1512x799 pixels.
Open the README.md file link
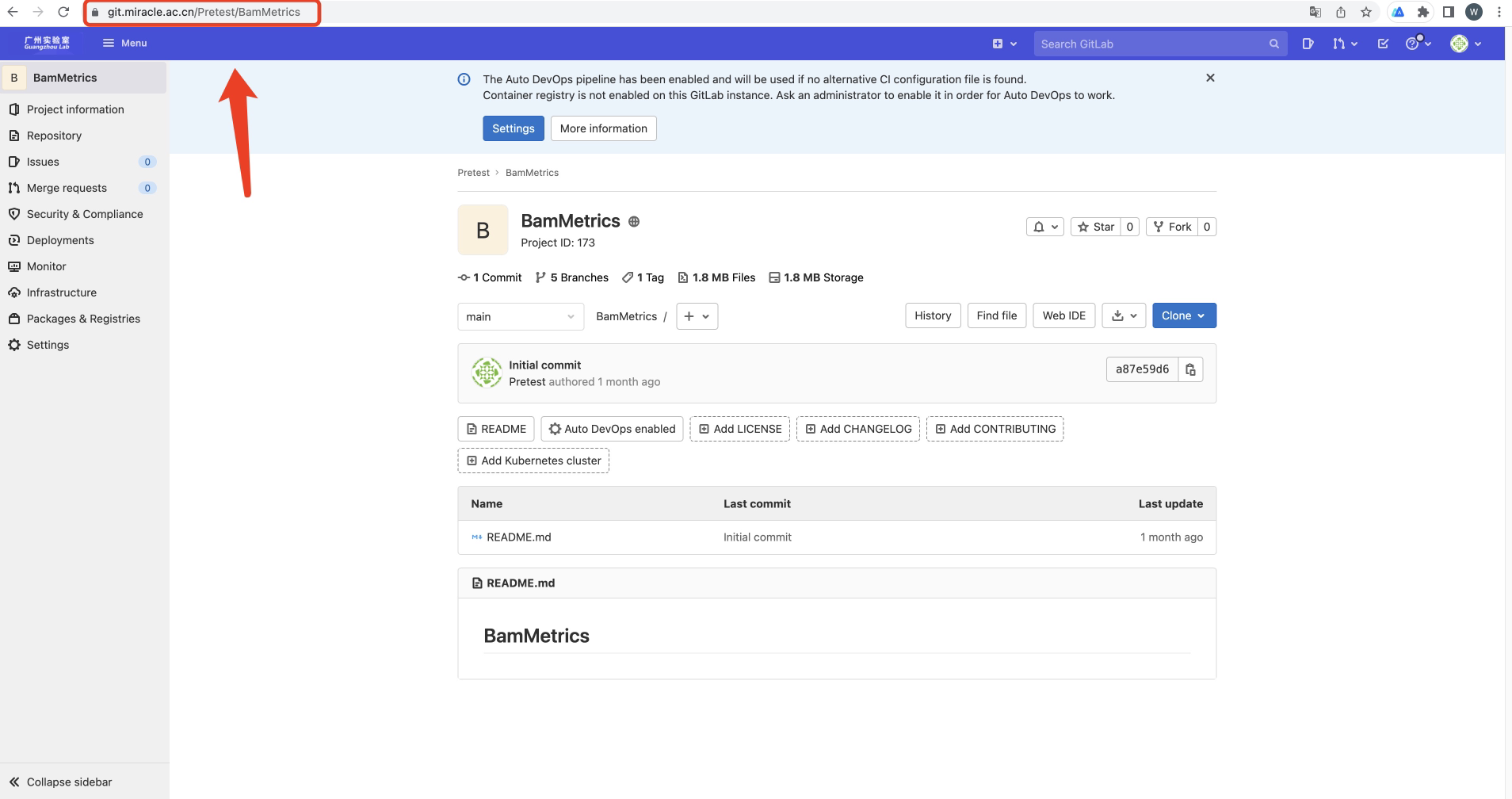[518, 537]
